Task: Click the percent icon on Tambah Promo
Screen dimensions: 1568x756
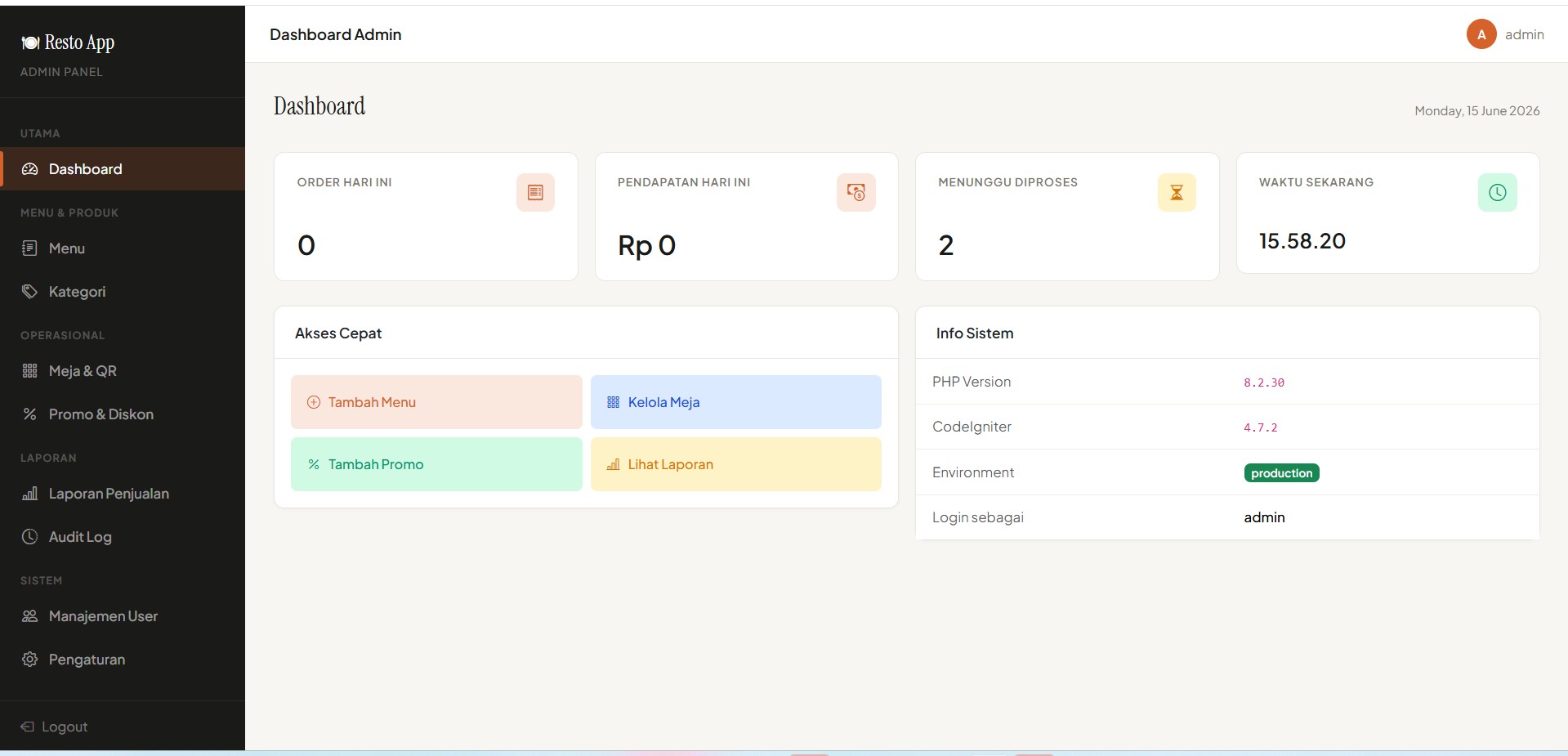Action: [314, 464]
